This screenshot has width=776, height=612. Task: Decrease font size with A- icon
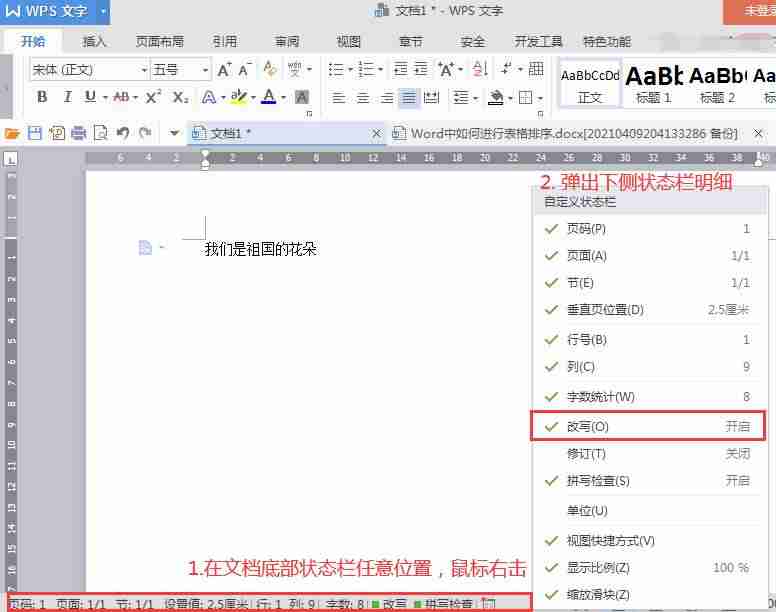(x=245, y=70)
